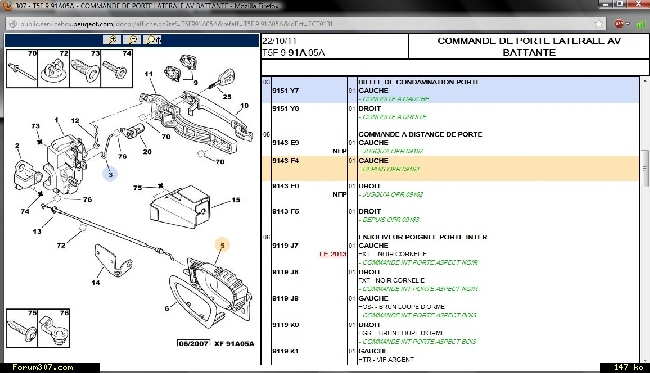Click the page title 'COMMANDE DE PORTE LATERALE AV BATTANTE'

(x=529, y=46)
